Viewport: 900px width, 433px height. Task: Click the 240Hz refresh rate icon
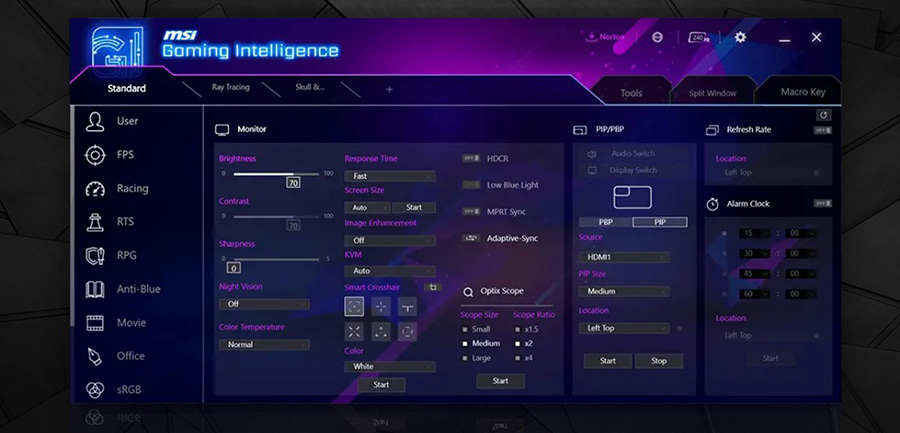(699, 37)
